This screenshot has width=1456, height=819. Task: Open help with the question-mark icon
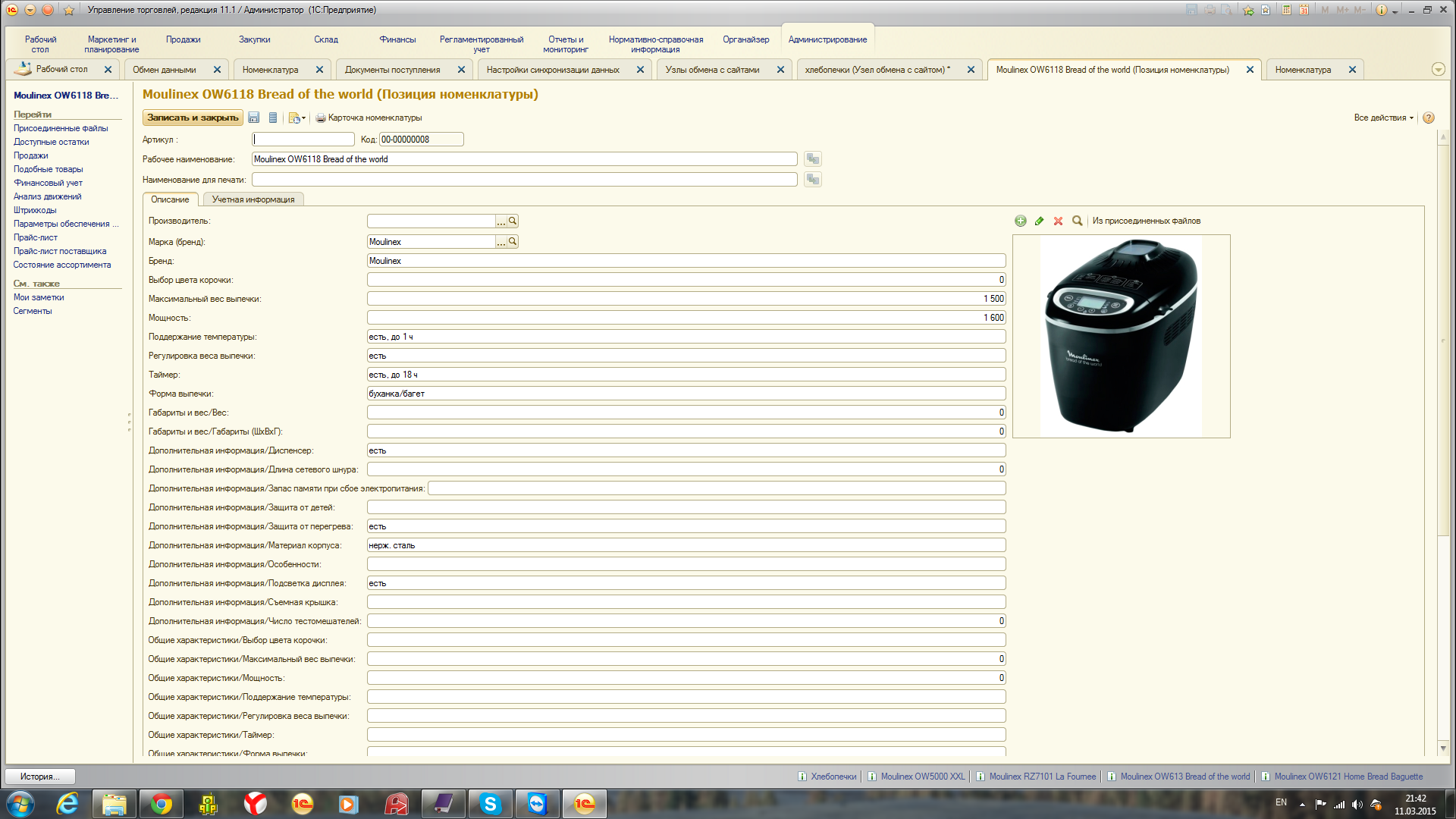pos(1429,118)
